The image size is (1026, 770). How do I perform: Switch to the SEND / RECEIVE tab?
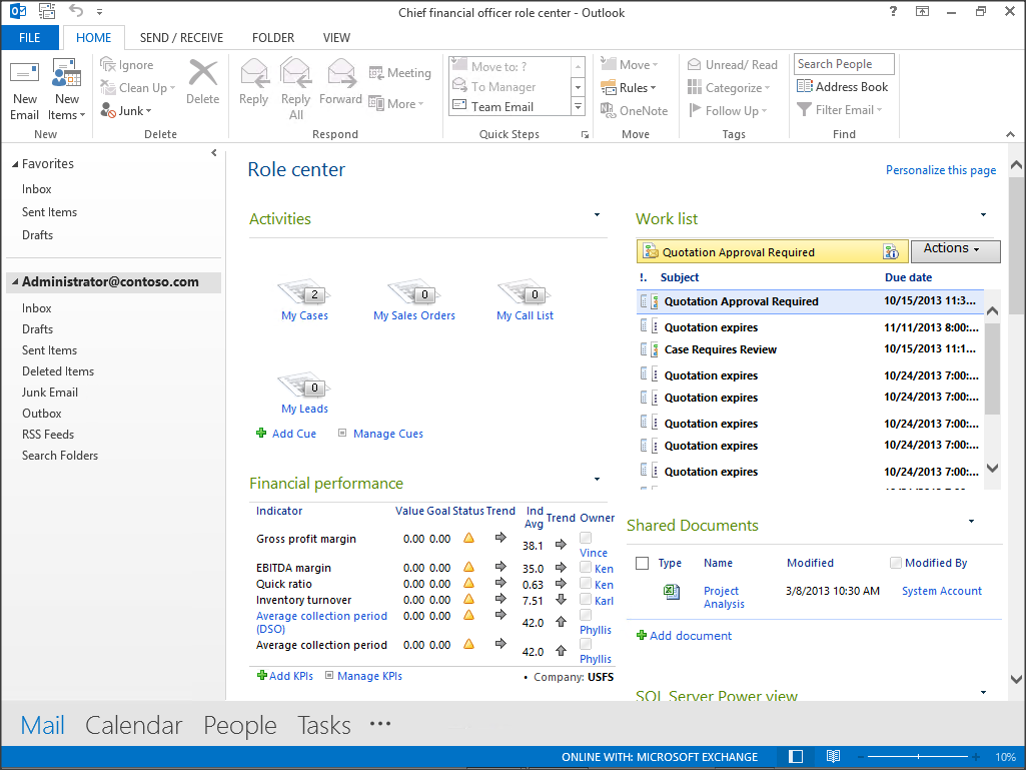181,38
